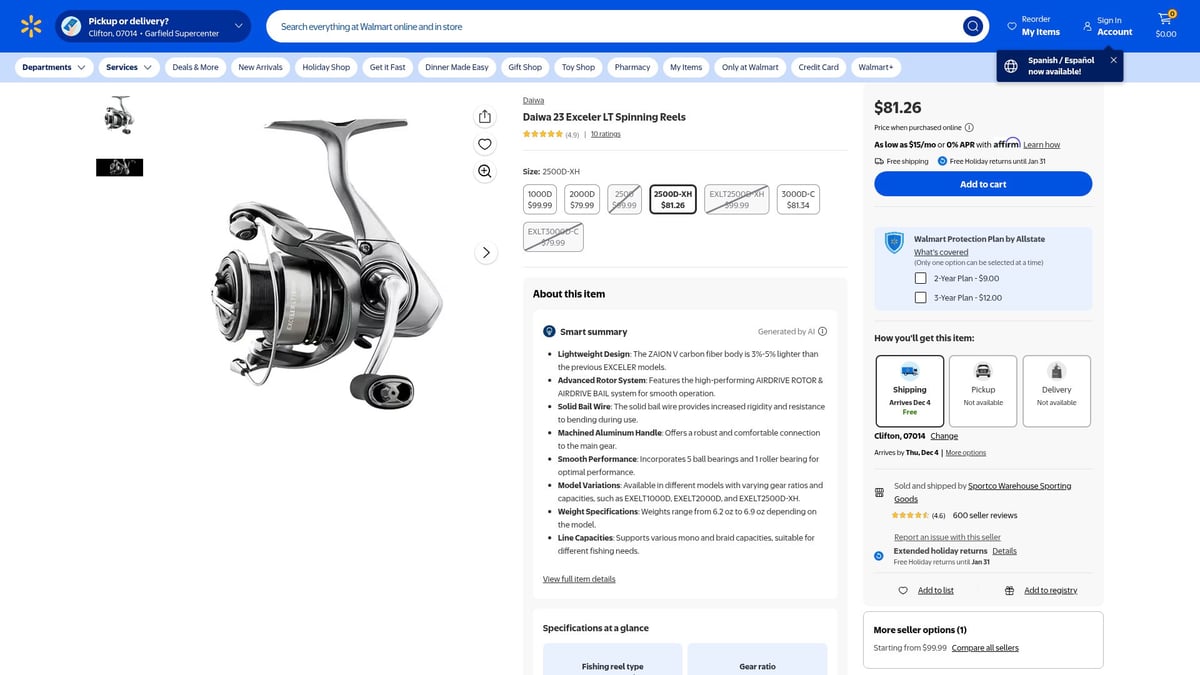Select the black product thumbnail in the sidebar
Viewport: 1200px width, 675px height.
119,166
